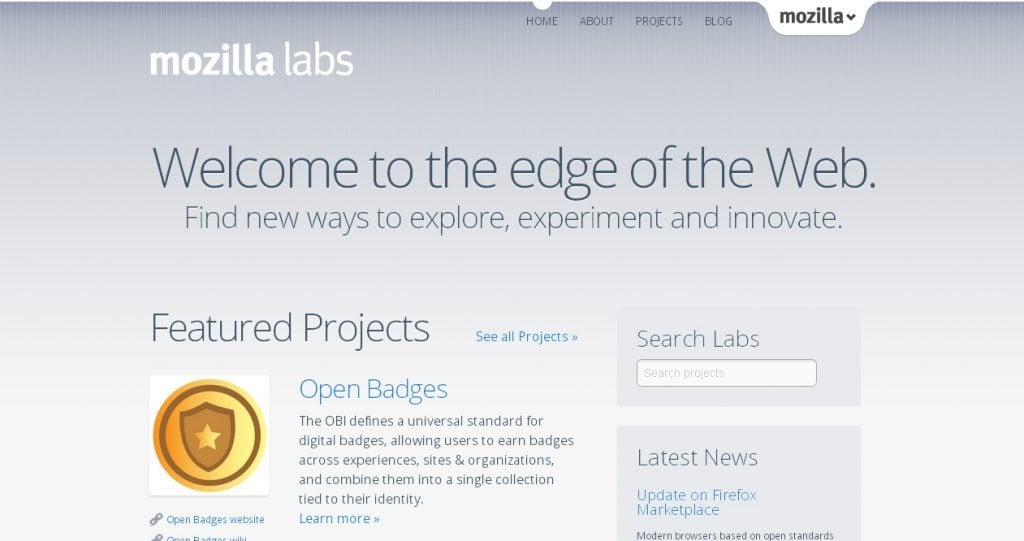Click the Latest News heading

(x=697, y=457)
